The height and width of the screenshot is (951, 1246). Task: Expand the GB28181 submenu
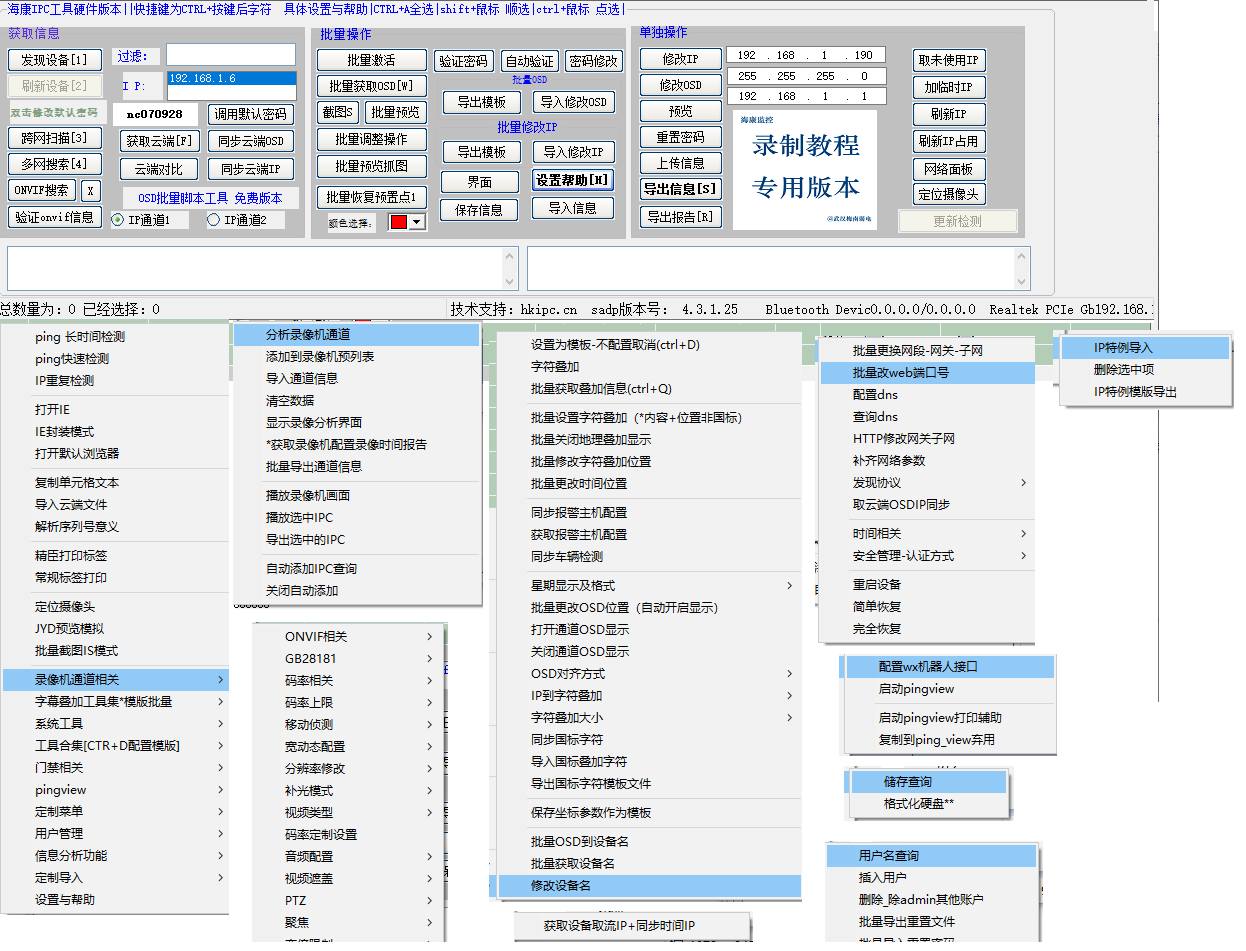(348, 659)
